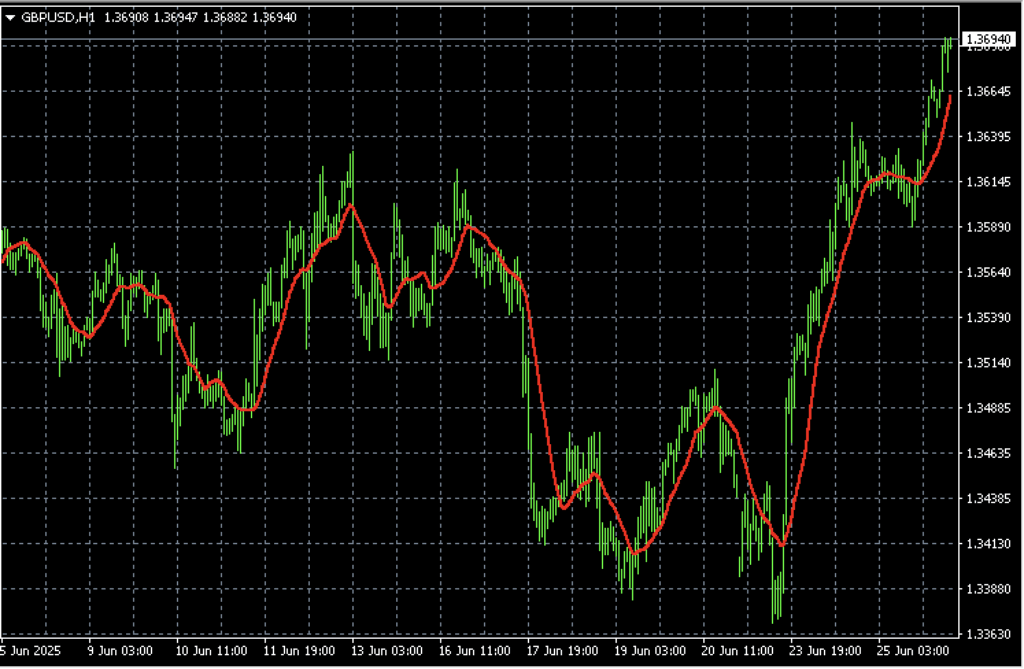This screenshot has width=1024, height=669.
Task: Click the 23 Jun 19:00 time label
Action: coord(823,650)
